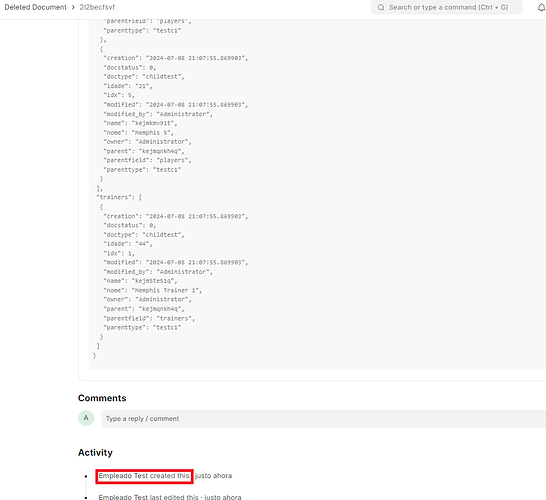546x500 pixels.
Task: Click the '"name": "kejm5te51q"' JSON line
Action: pyautogui.click(x=140, y=281)
